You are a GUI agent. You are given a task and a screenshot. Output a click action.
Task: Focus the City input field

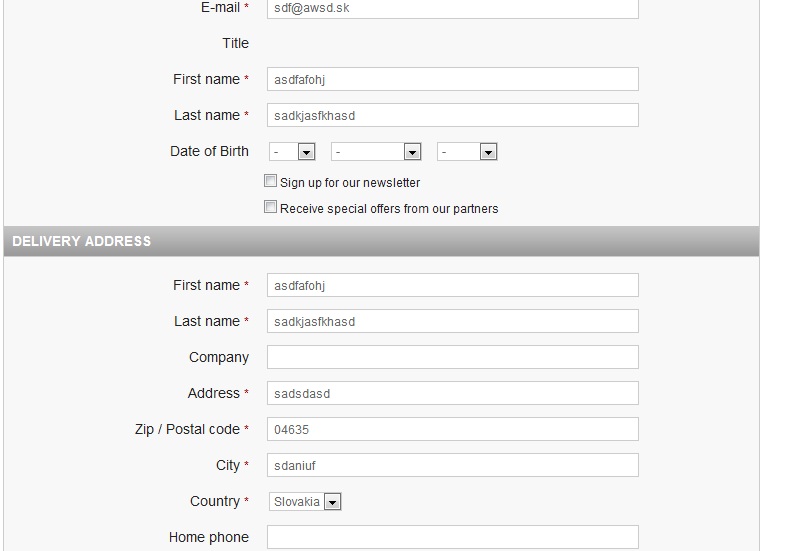point(452,466)
